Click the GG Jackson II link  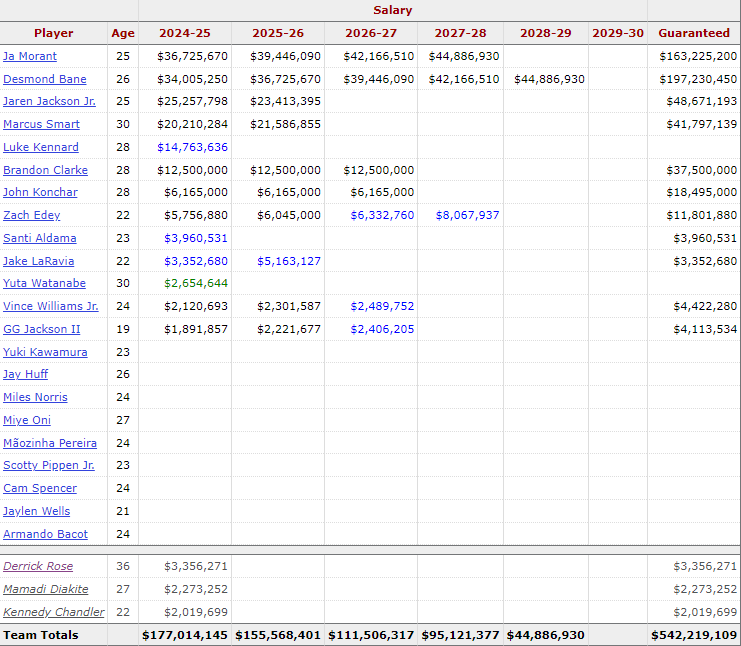(42, 329)
